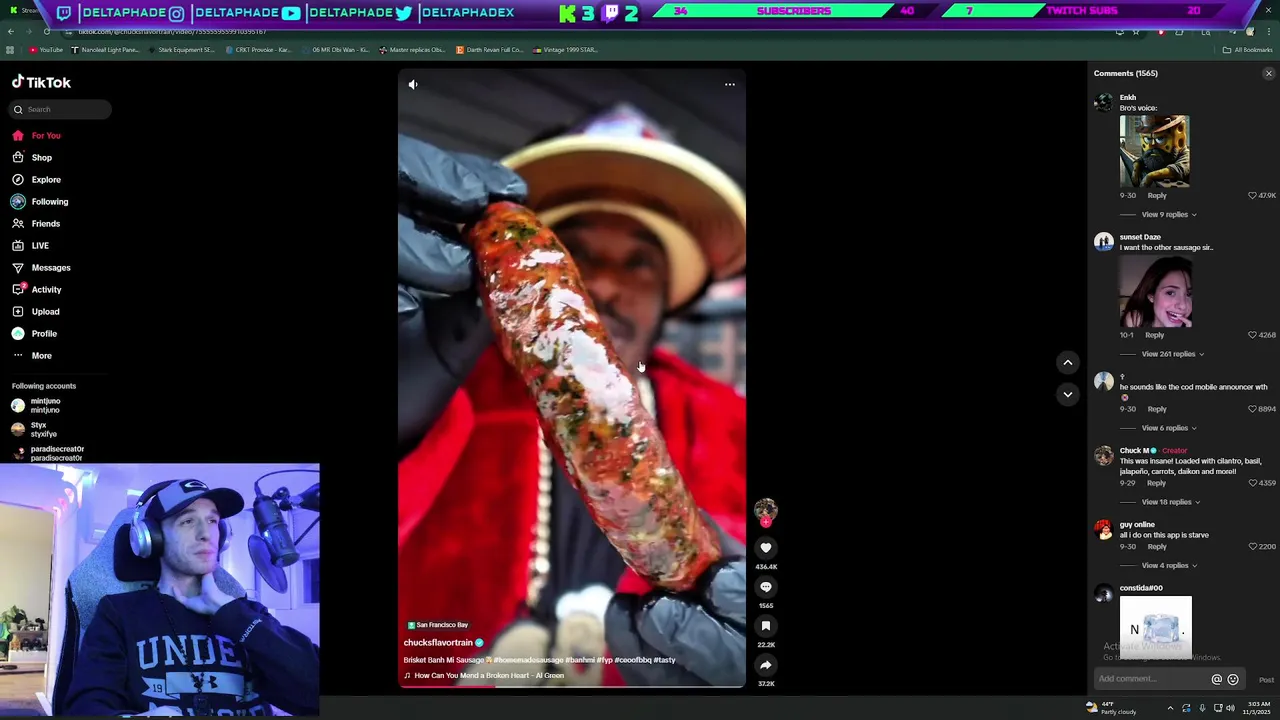The image size is (1280, 720).
Task: Open the taskbar clock and date
Action: [x=1258, y=708]
